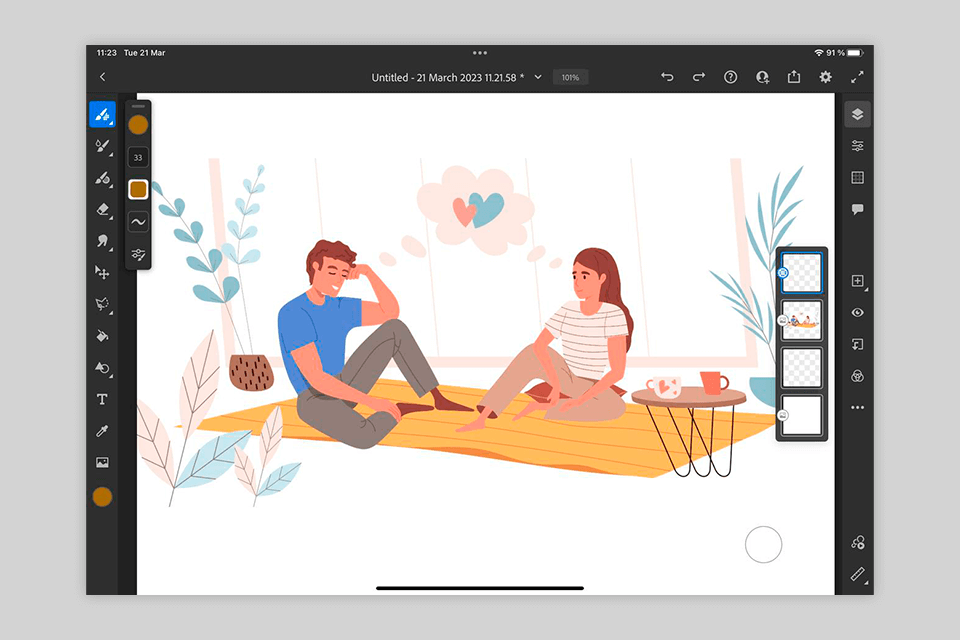Select the Pixel Brushes tool
This screenshot has width=960, height=640.
(x=102, y=114)
